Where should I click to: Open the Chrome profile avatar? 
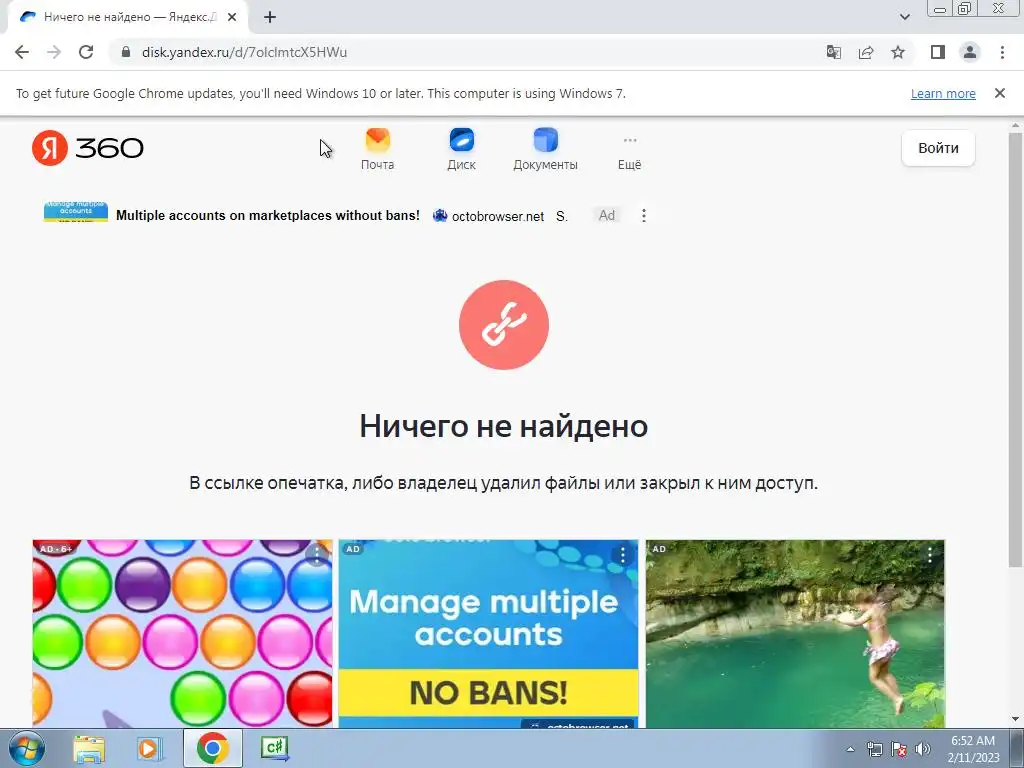(970, 52)
